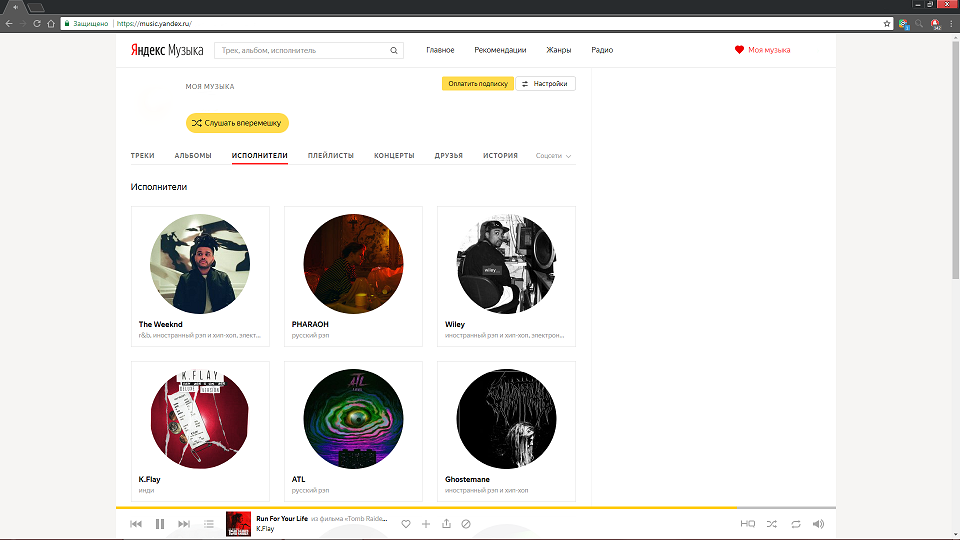Open Ghostemane artist cover
The width and height of the screenshot is (960, 540).
506,419
